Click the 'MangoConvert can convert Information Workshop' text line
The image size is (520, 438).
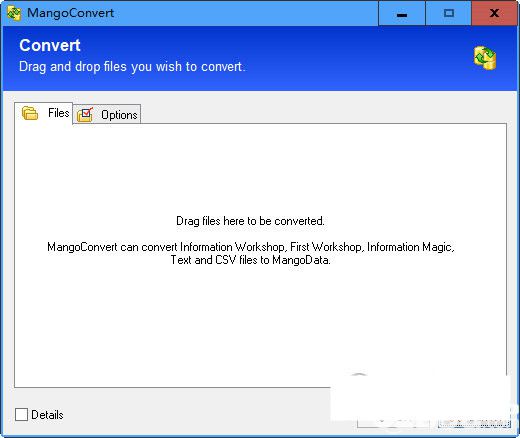pyautogui.click(x=251, y=247)
